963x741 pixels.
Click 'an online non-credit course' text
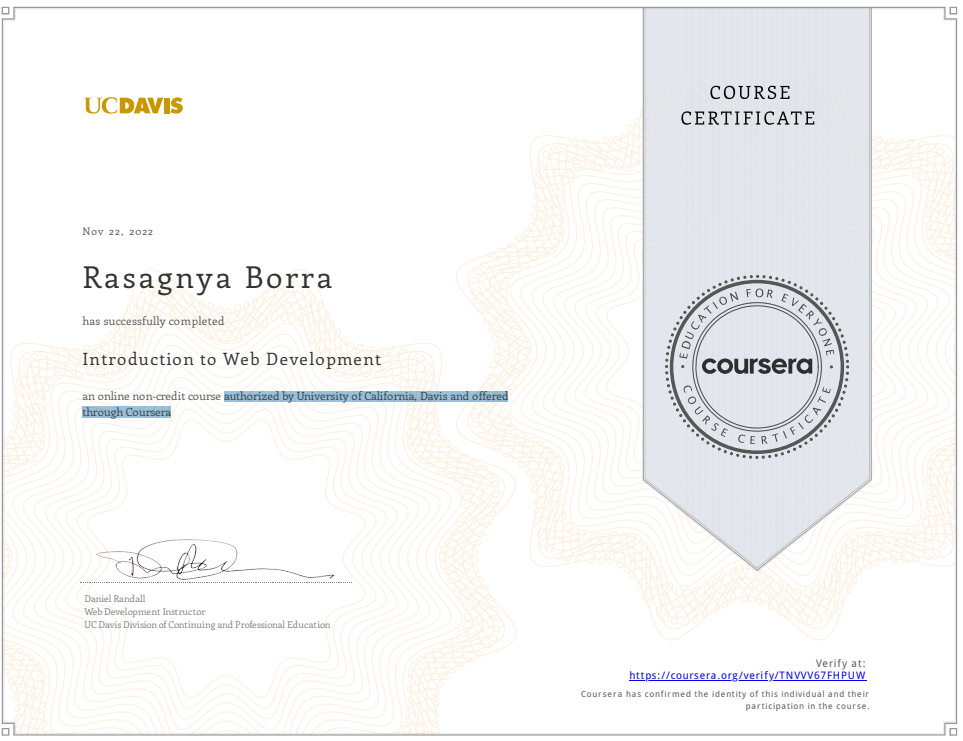(152, 397)
